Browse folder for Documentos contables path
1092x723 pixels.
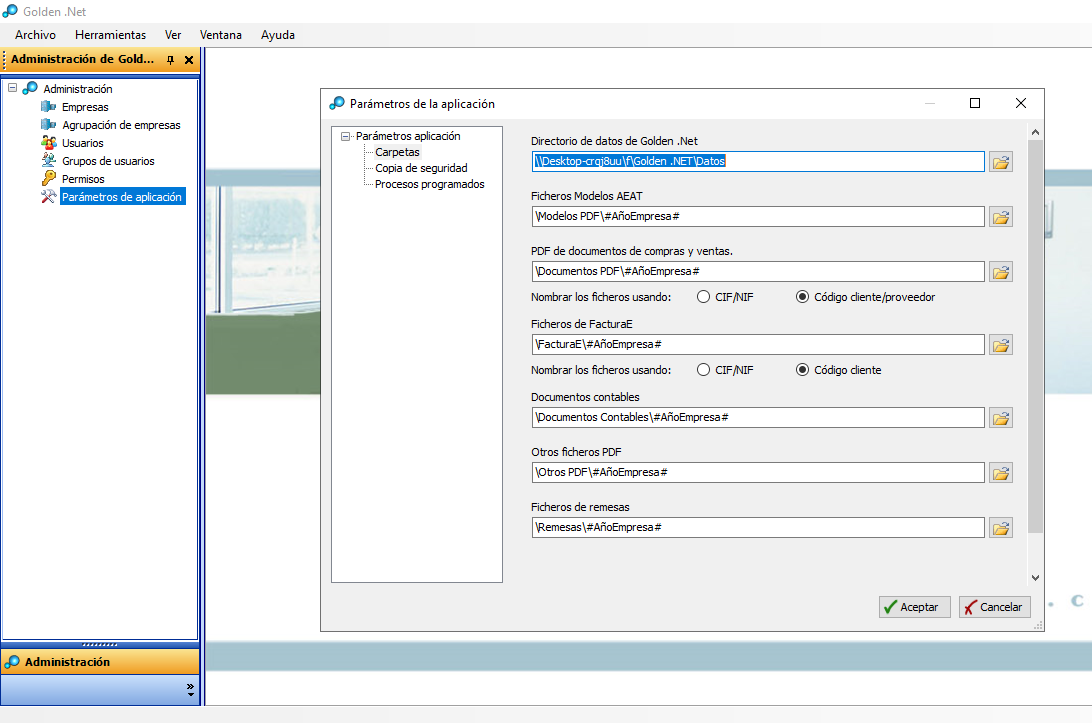click(1000, 418)
